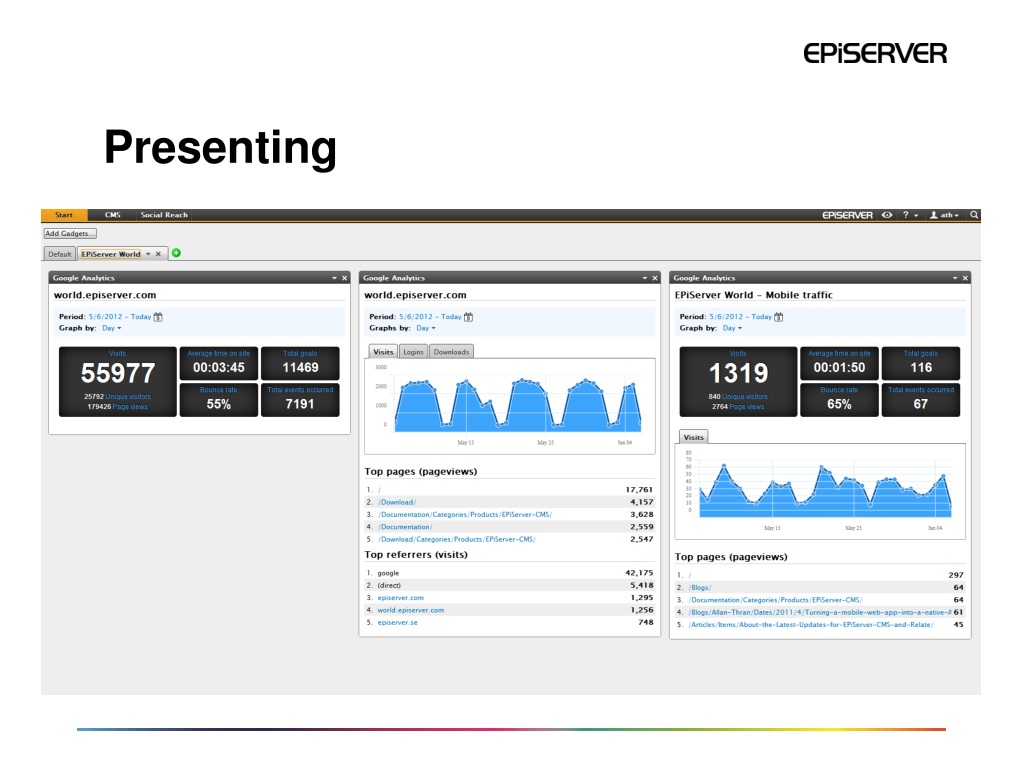Screen dimensions: 1024x768
Task: Click period link in middle gadget
Action: (x=430, y=317)
